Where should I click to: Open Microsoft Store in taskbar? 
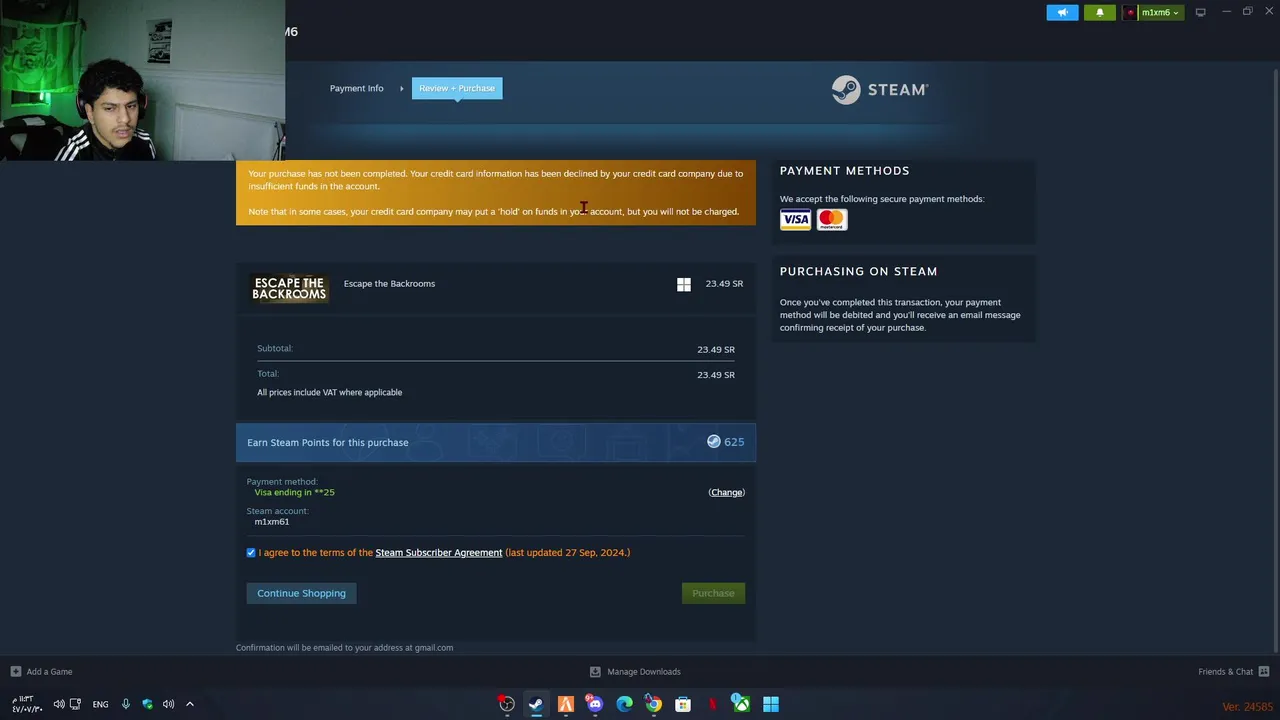click(x=683, y=704)
